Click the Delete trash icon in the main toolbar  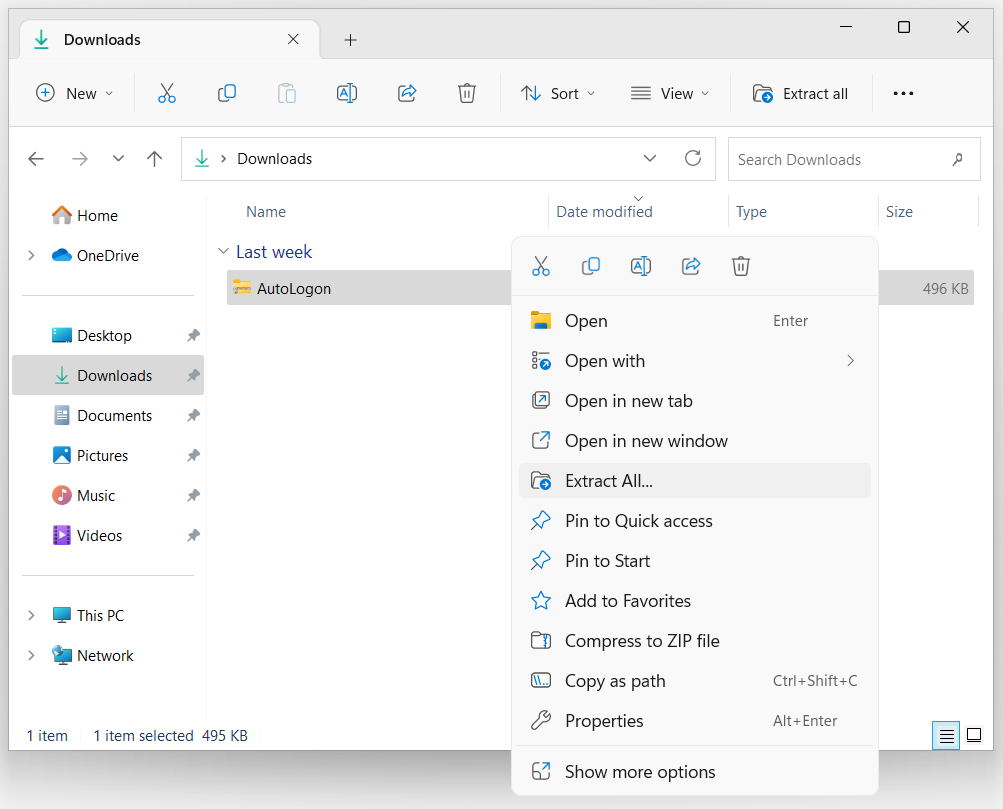pyautogui.click(x=467, y=93)
